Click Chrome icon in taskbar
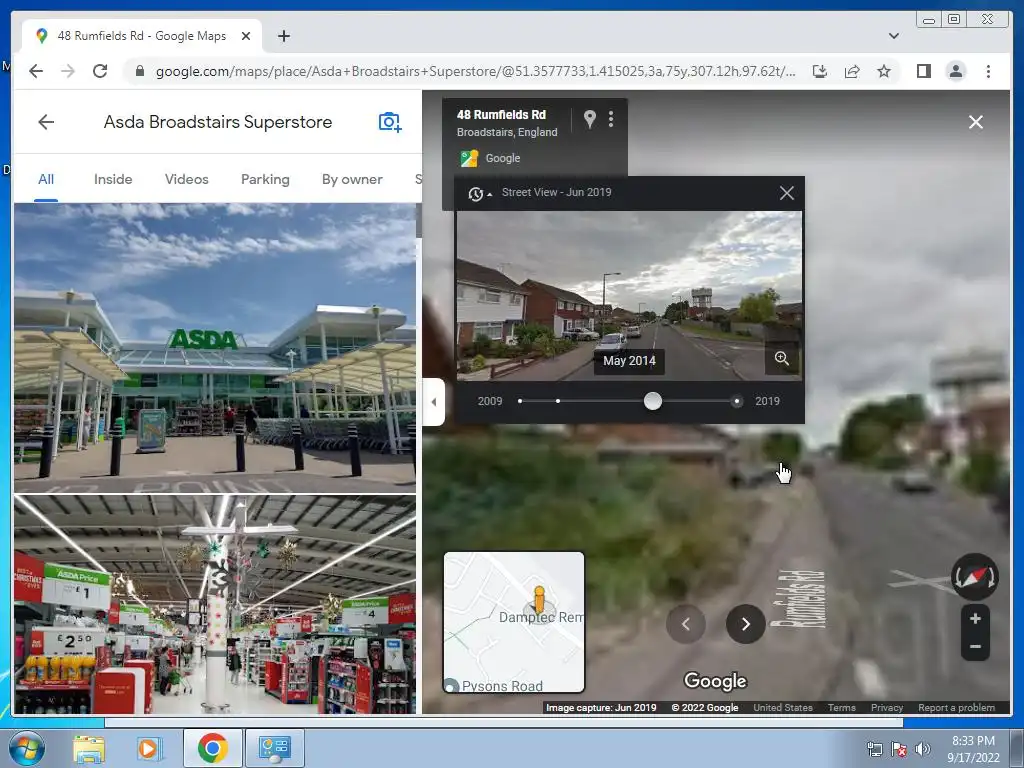This screenshot has width=1024, height=768. (212, 748)
